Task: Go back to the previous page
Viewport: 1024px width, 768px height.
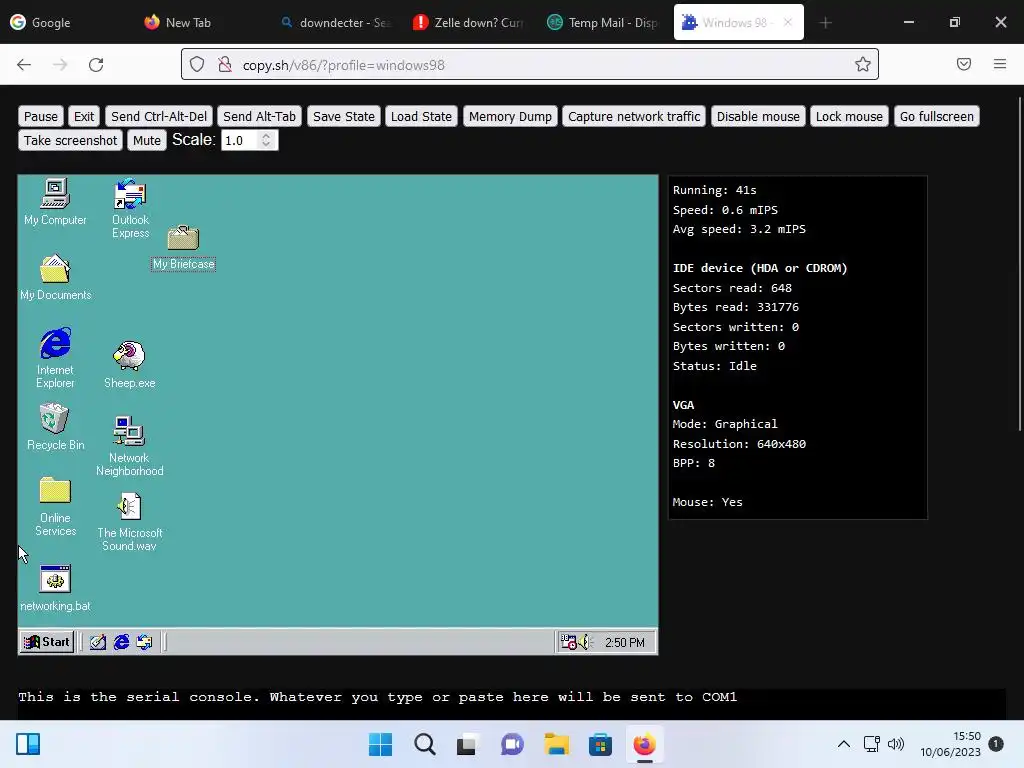Action: (x=24, y=65)
